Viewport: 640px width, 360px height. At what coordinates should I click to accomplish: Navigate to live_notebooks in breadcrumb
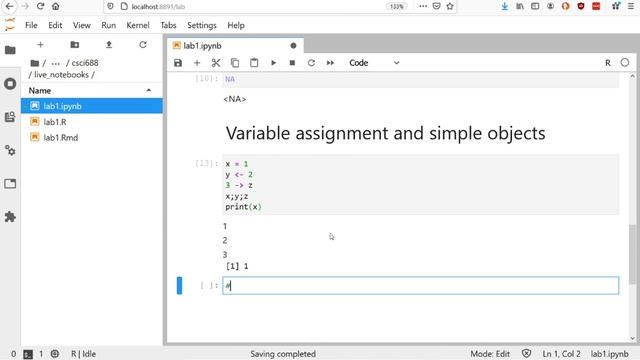coord(61,75)
